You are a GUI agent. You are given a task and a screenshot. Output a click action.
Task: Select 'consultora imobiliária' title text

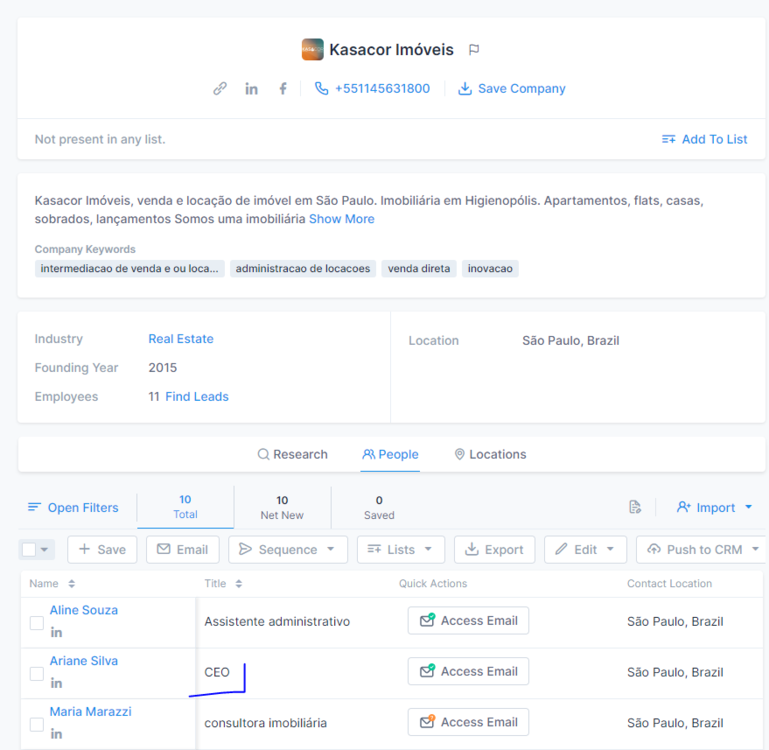pos(265,724)
